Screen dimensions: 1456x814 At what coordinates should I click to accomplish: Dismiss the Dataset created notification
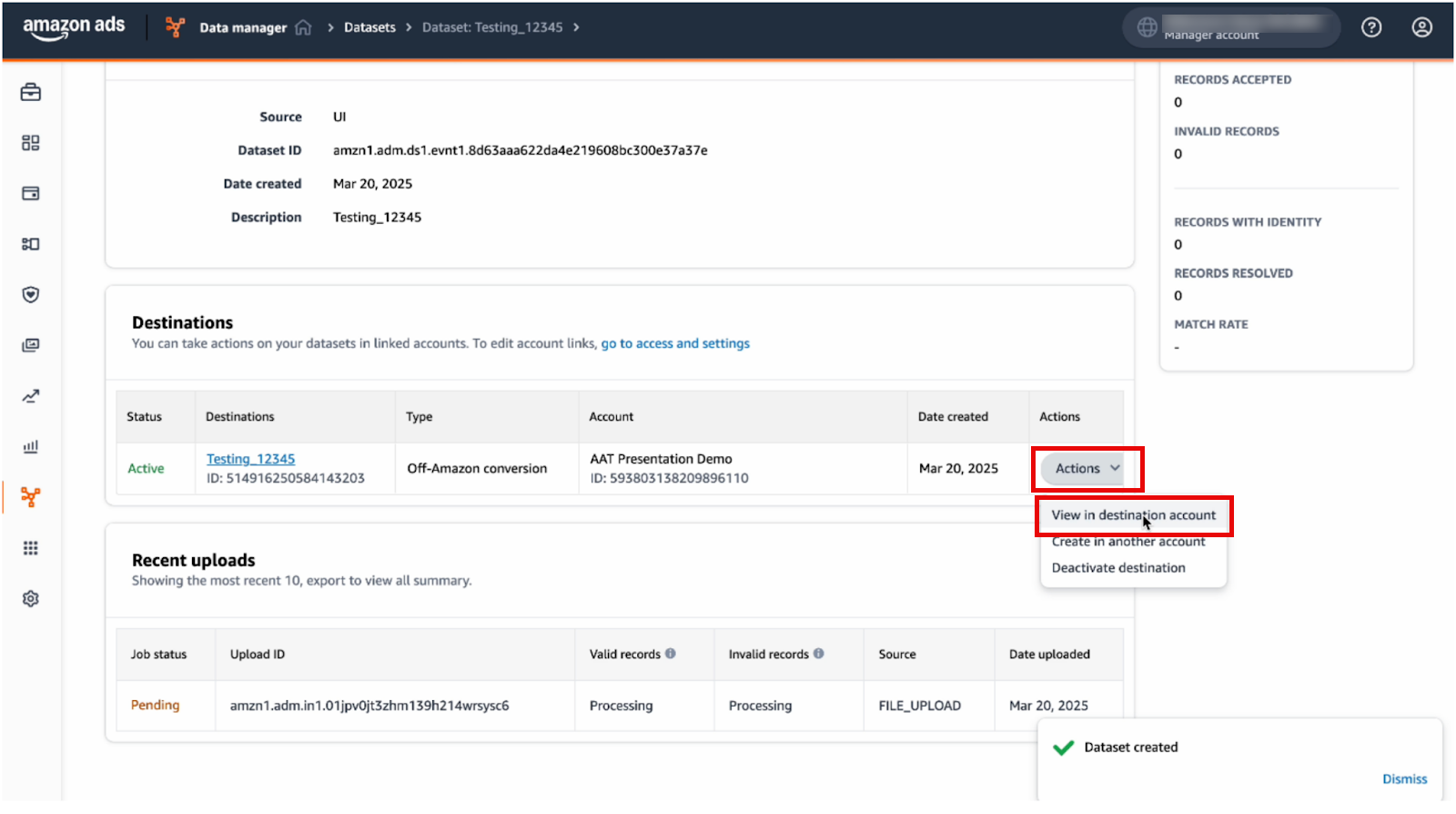pos(1404,779)
